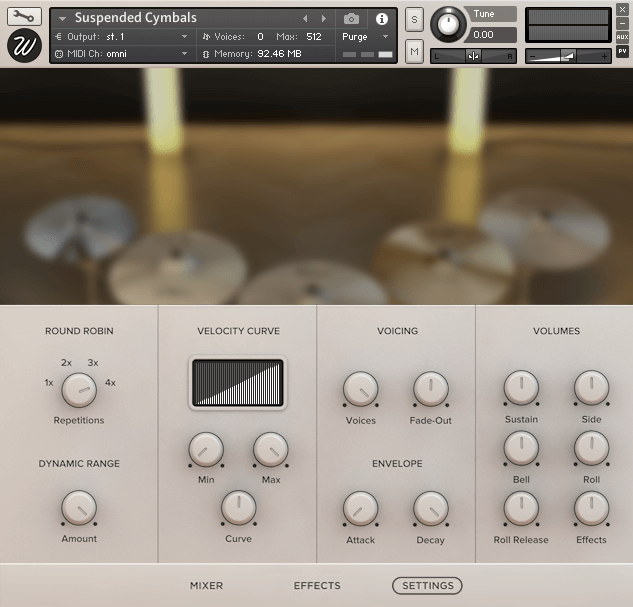Click the volume plus icon
Screen dimensions: 633x607
click(x=604, y=57)
